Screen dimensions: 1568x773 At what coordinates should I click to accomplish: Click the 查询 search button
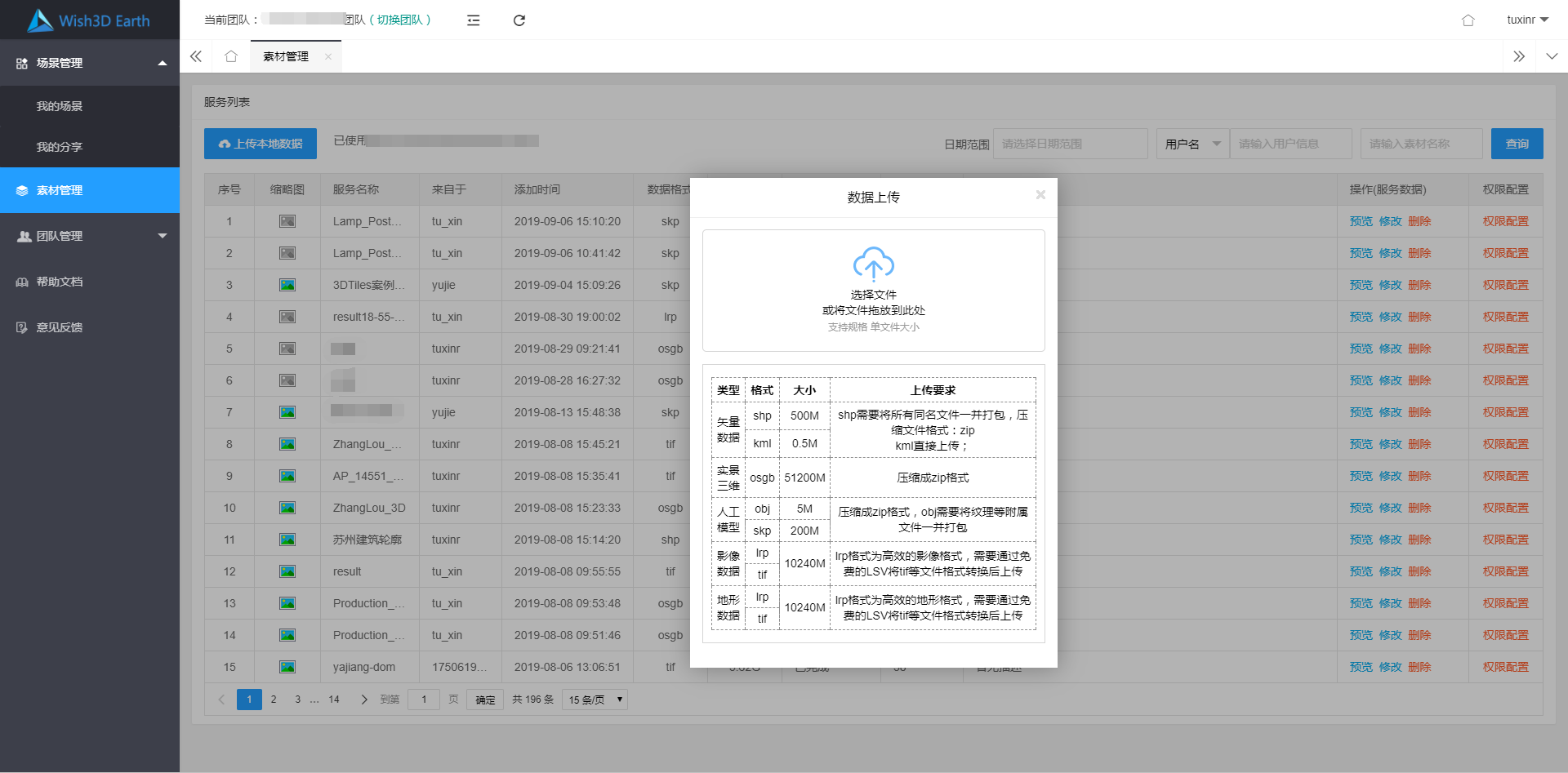pyautogui.click(x=1517, y=143)
